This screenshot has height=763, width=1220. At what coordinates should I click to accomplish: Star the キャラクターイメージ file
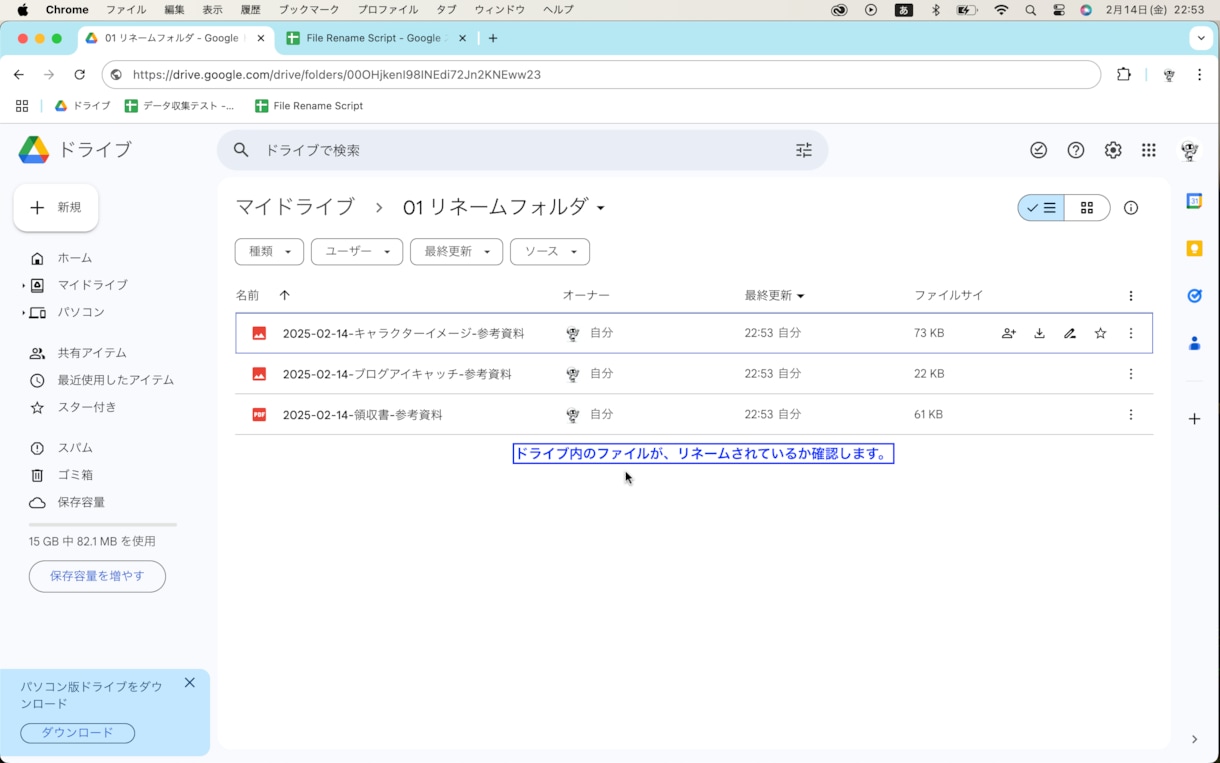[x=1100, y=333]
